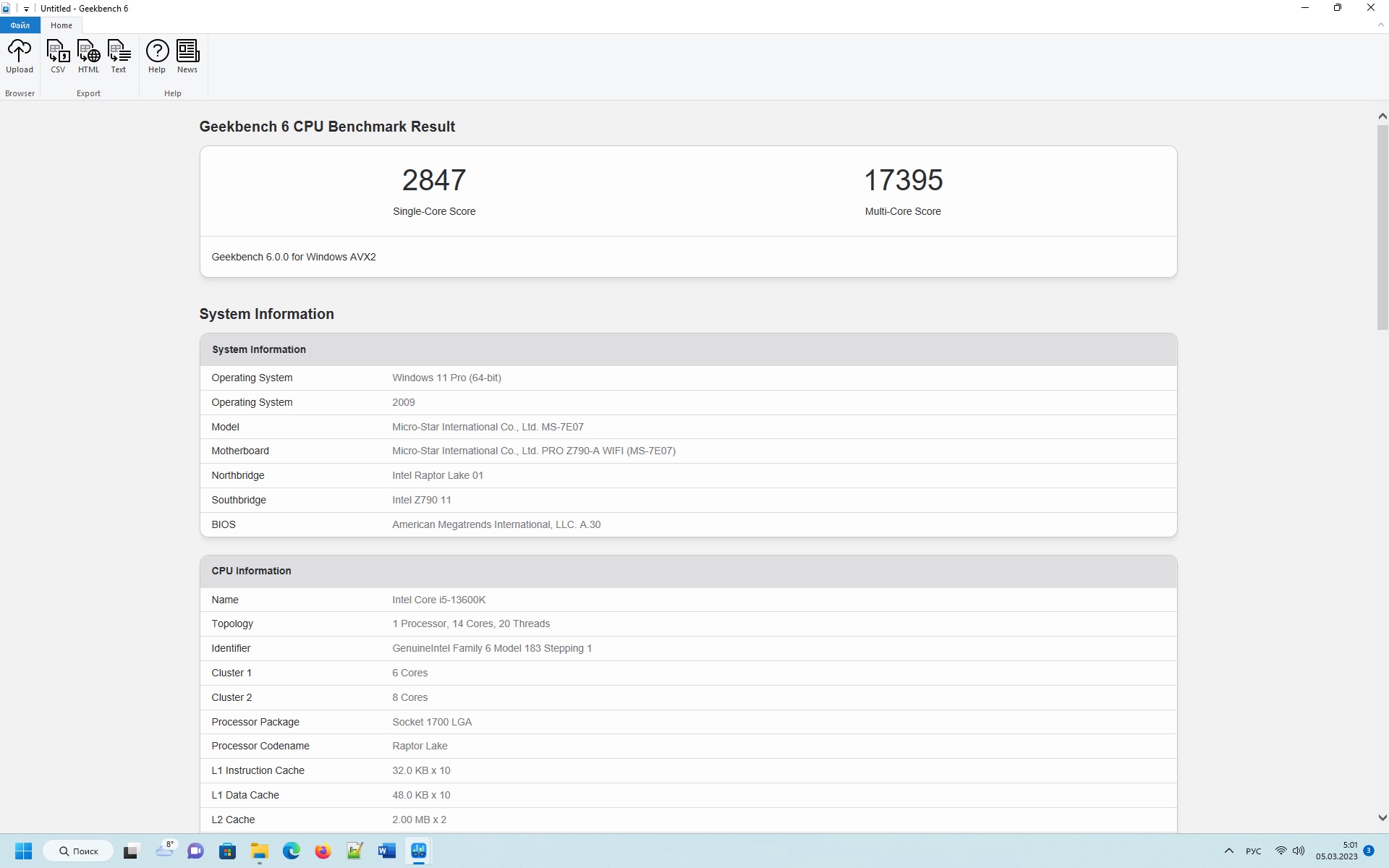Switch to the Home ribbon tab

point(61,25)
